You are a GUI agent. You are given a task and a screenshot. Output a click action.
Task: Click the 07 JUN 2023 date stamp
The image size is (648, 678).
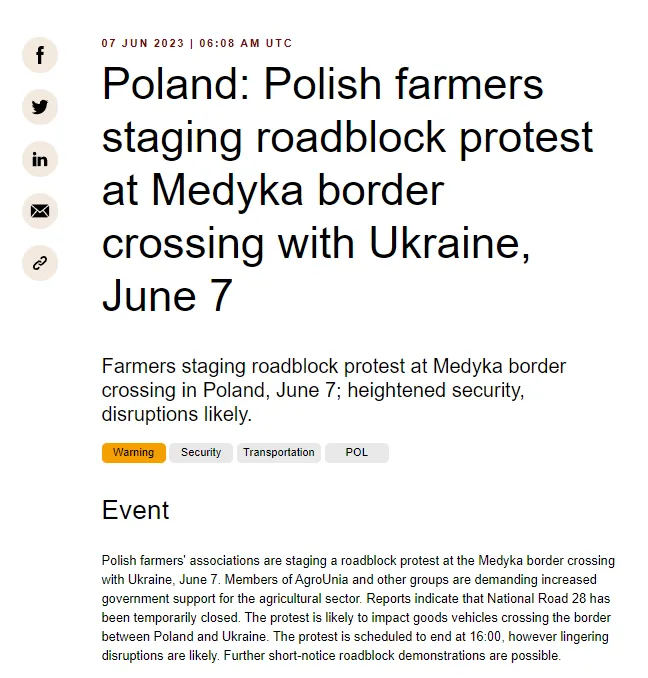point(141,44)
